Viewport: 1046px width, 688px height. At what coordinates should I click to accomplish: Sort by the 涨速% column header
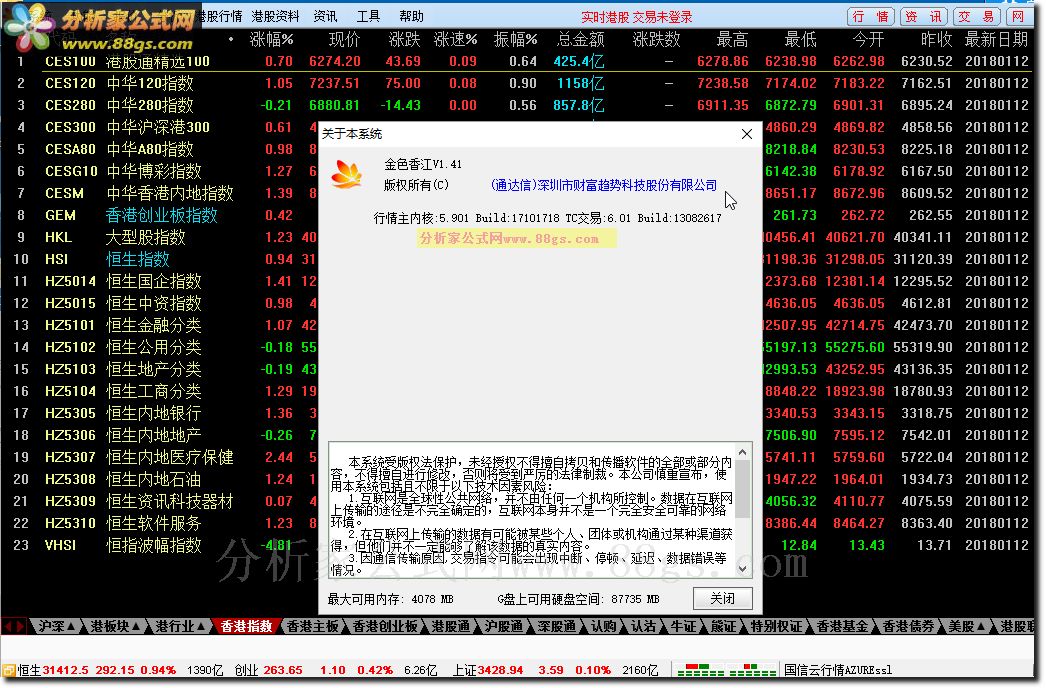[456, 40]
